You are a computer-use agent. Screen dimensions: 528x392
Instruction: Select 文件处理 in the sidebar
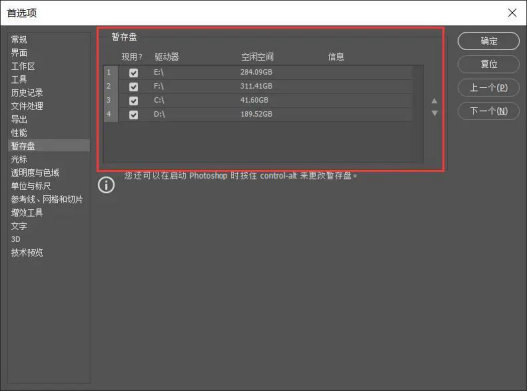click(x=27, y=106)
